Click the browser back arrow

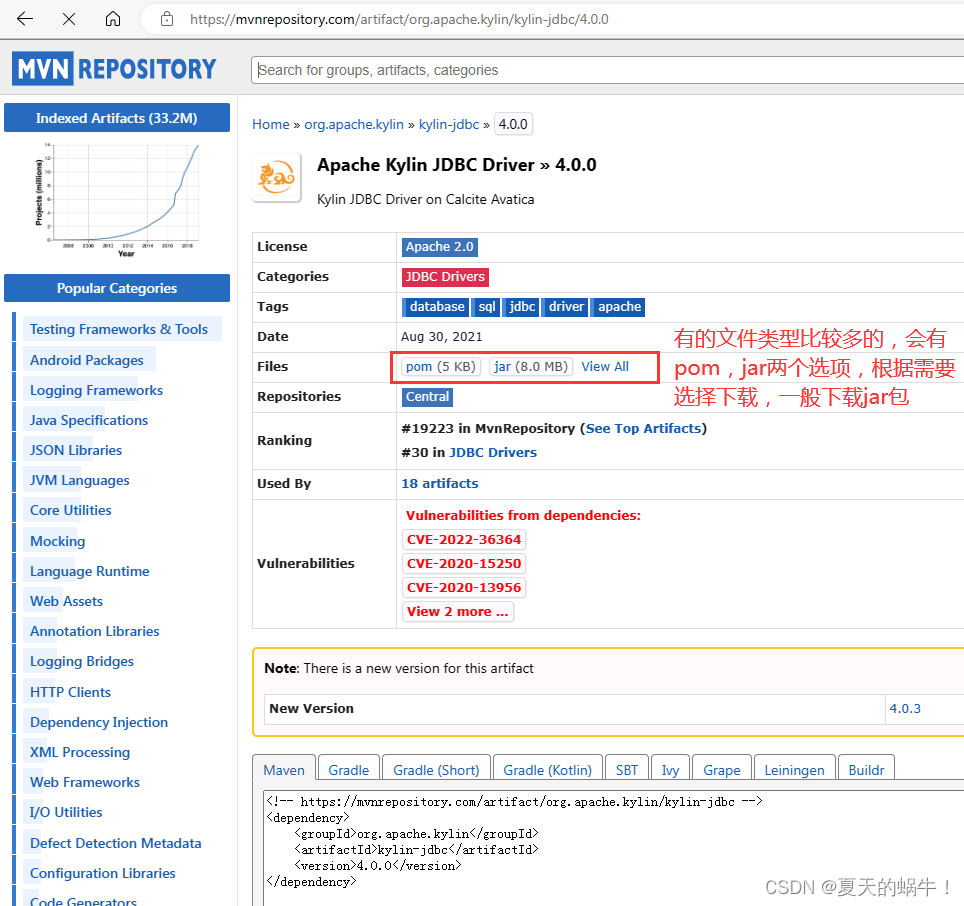click(x=25, y=19)
